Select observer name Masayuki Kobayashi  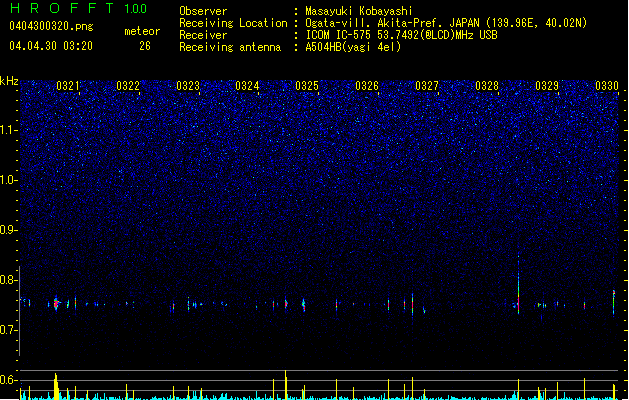[x=359, y=11]
